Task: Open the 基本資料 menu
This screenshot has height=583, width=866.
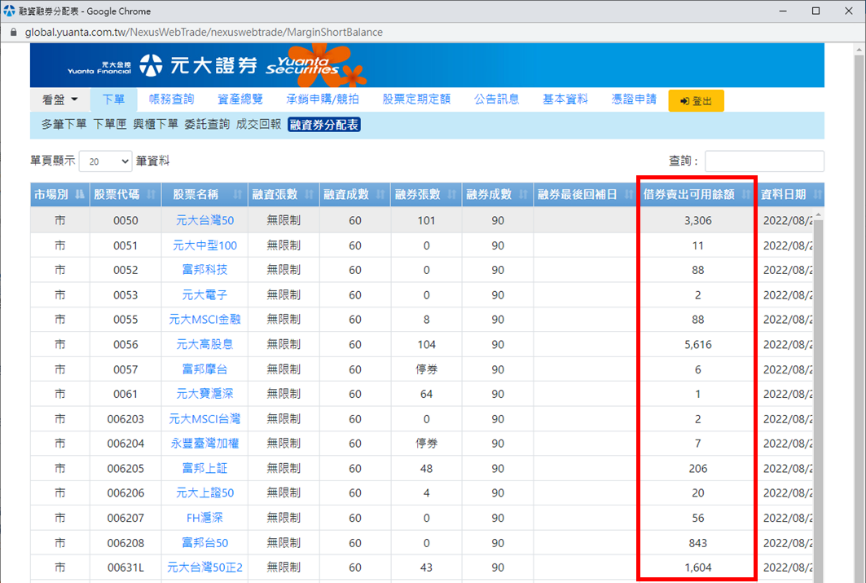Action: pos(565,99)
